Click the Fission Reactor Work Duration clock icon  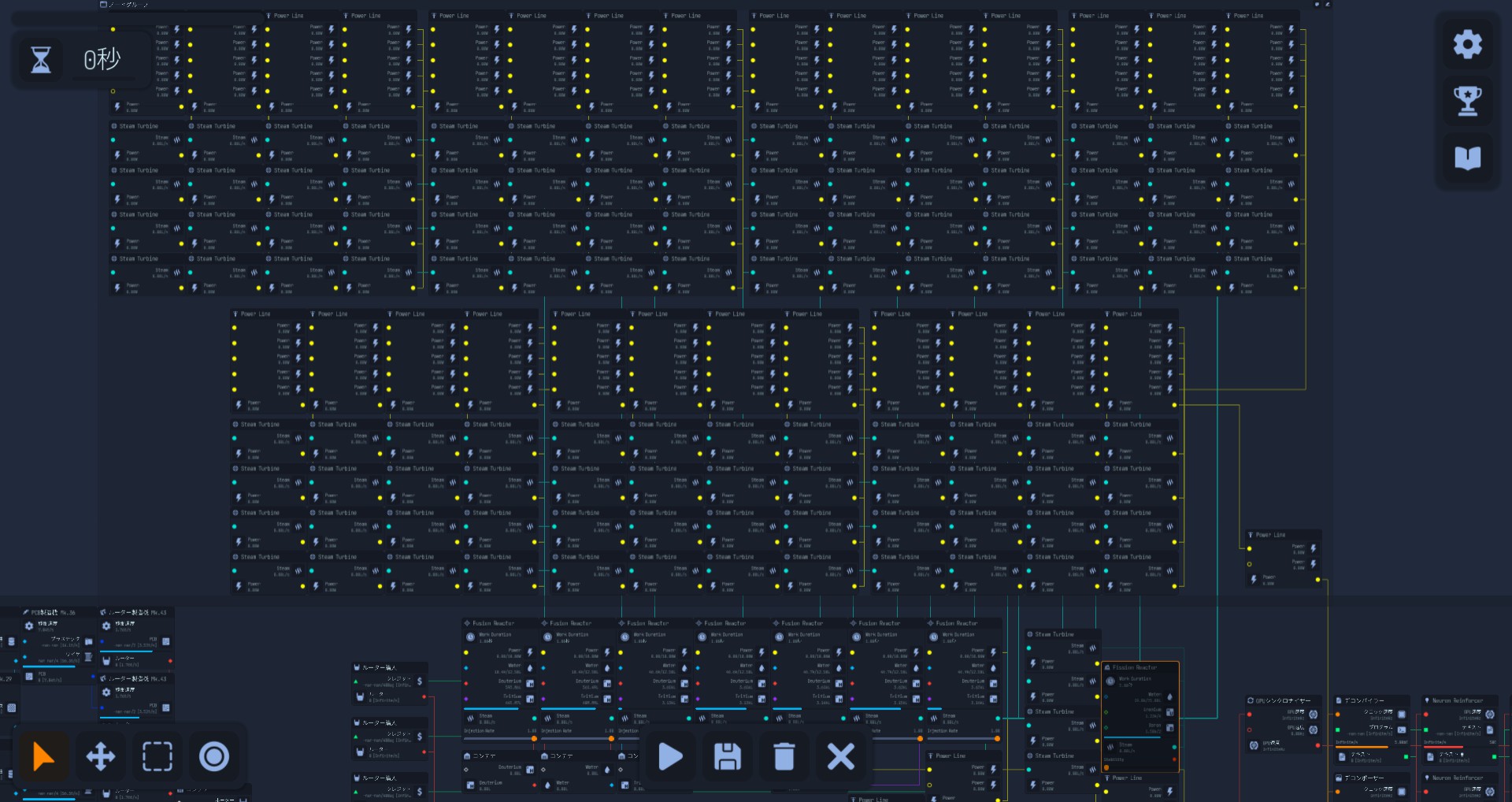pos(1110,681)
